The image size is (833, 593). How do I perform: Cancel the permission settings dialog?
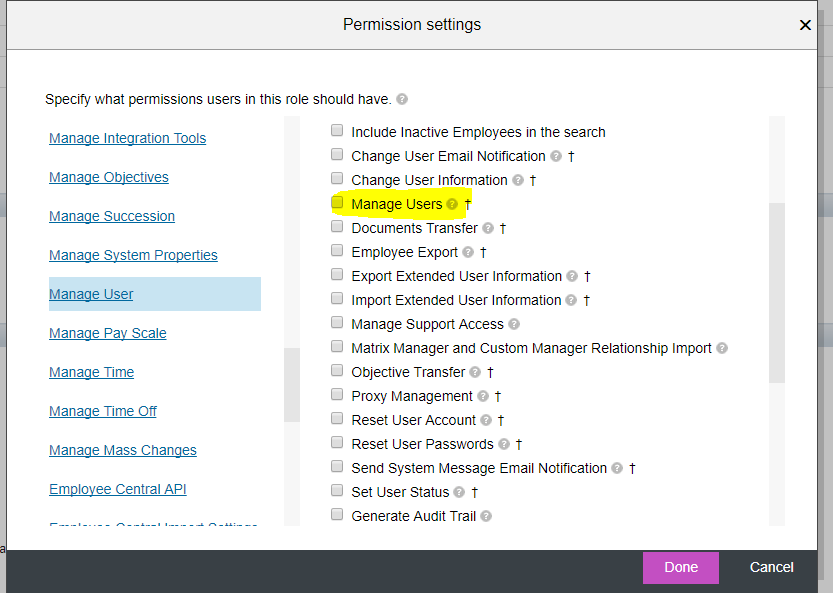pyautogui.click(x=771, y=567)
